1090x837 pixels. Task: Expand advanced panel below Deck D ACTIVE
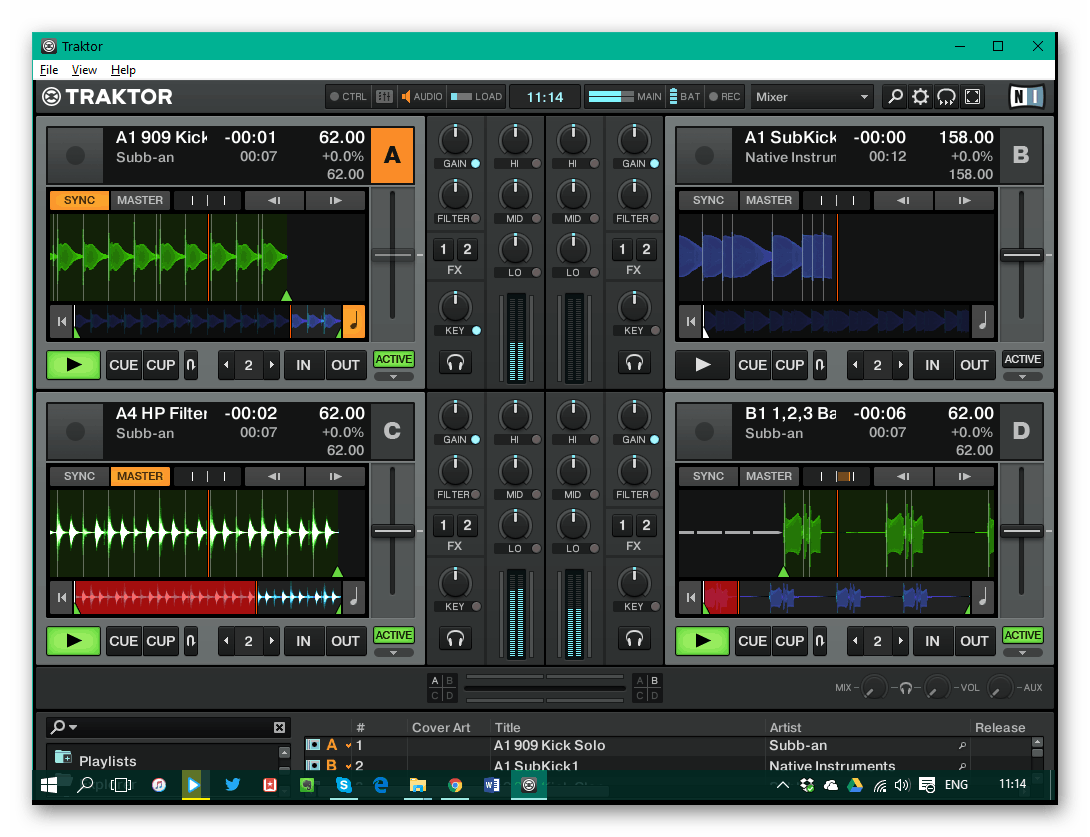tap(1023, 653)
